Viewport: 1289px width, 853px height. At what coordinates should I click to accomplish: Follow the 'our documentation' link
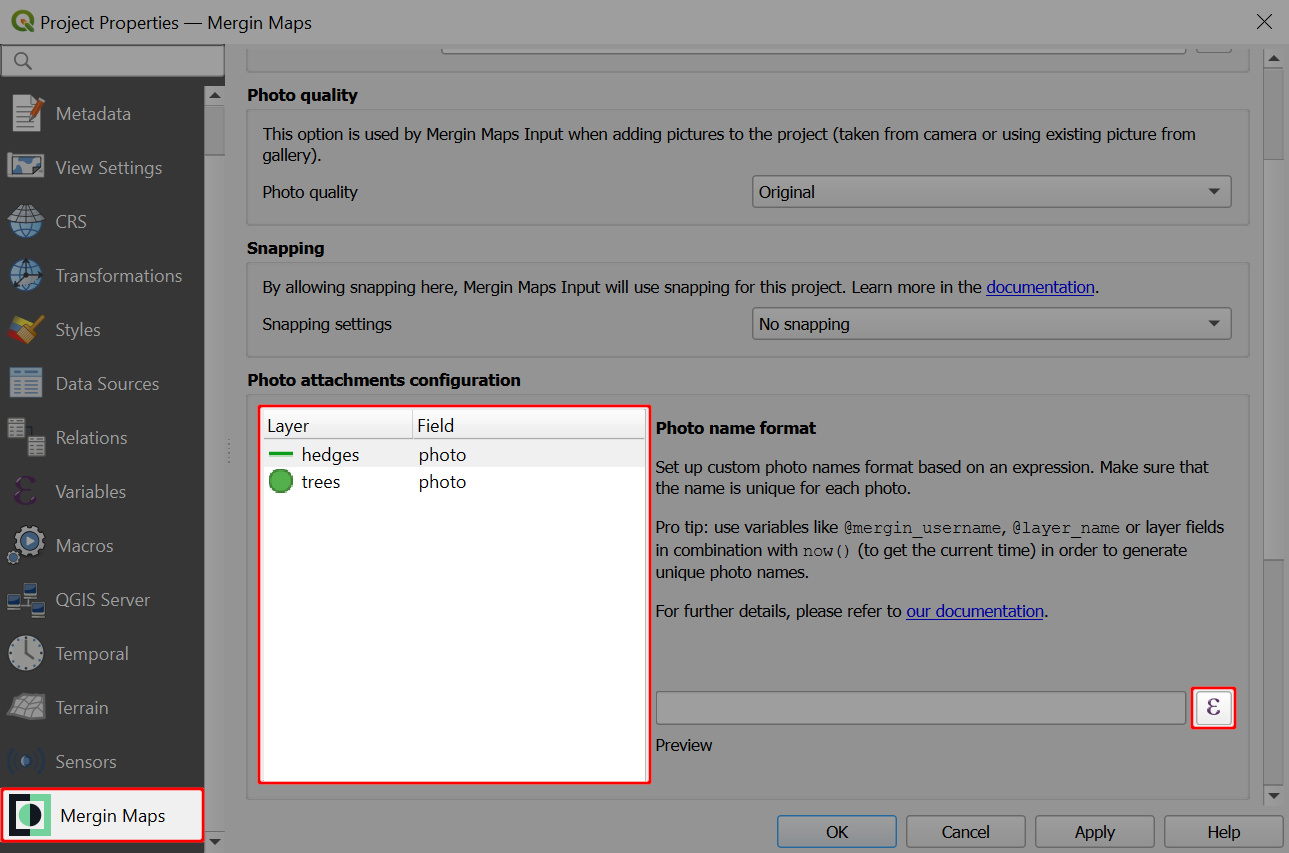click(x=975, y=611)
